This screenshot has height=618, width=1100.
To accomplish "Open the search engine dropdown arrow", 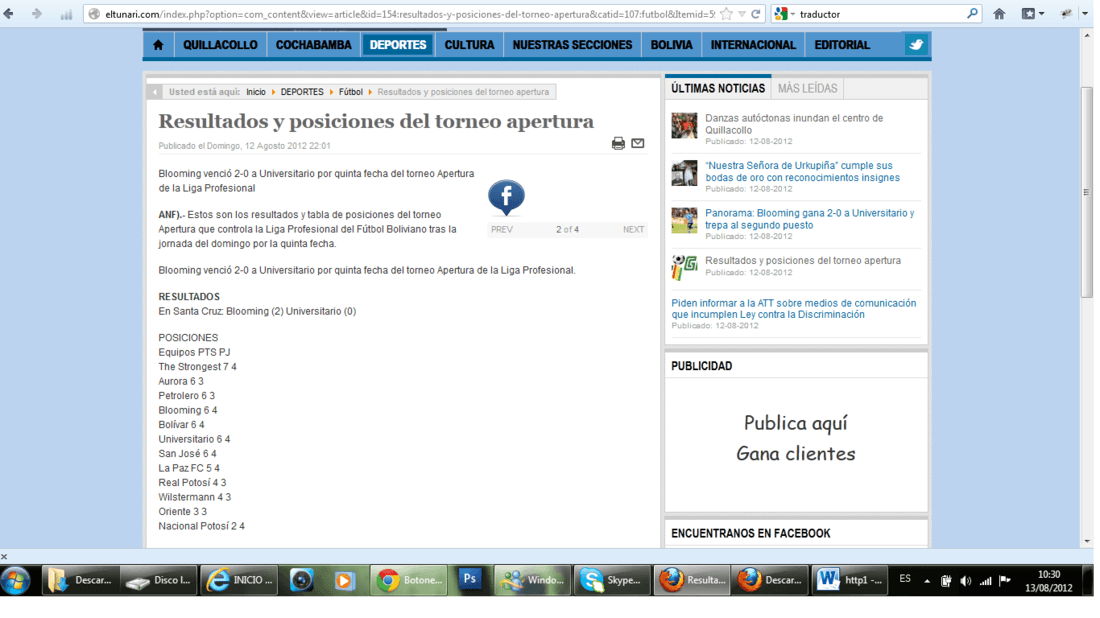I will (793, 14).
